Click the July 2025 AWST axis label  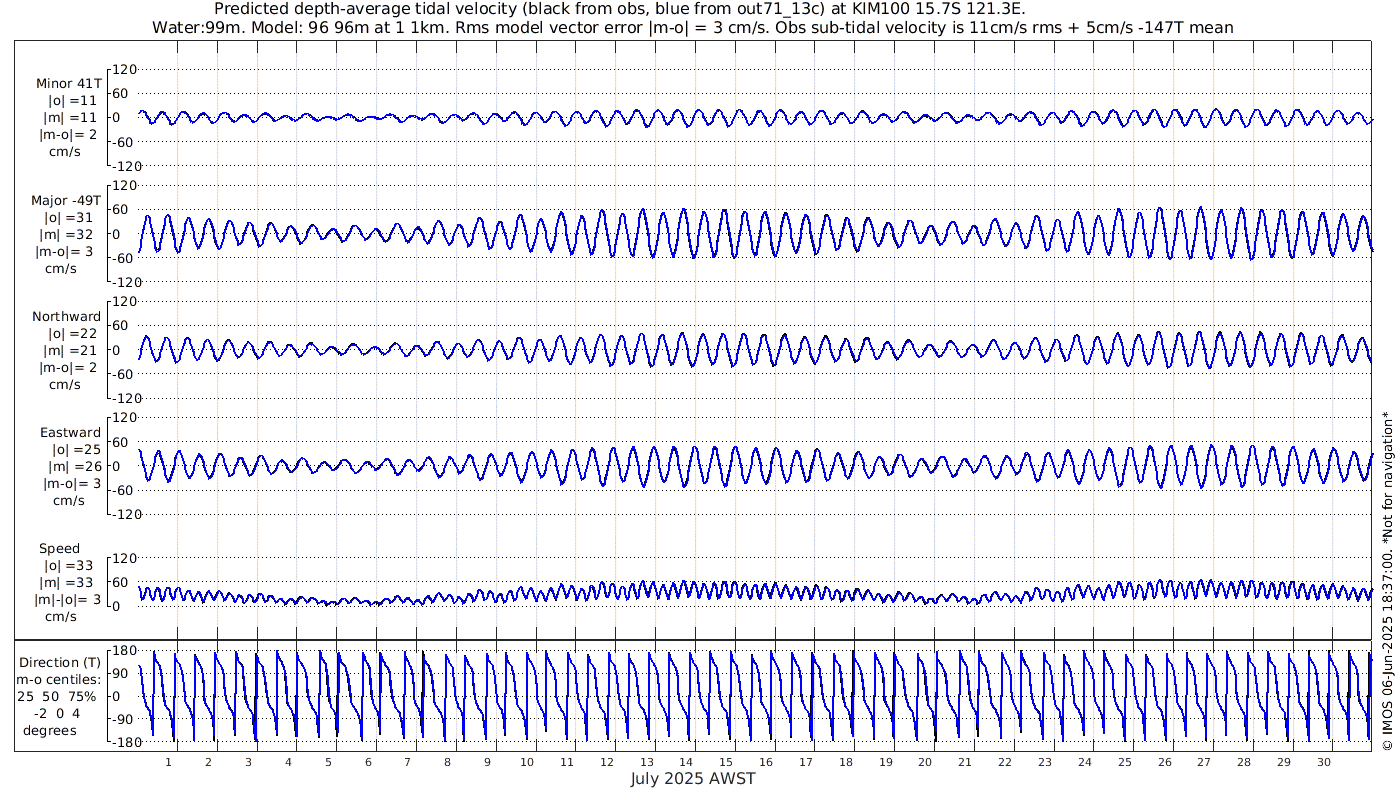tap(693, 779)
